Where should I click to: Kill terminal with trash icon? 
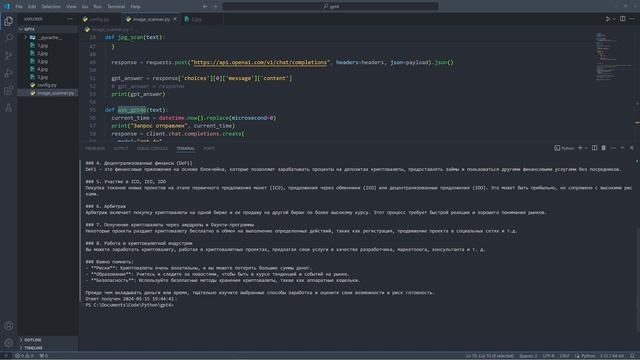[x=604, y=148]
